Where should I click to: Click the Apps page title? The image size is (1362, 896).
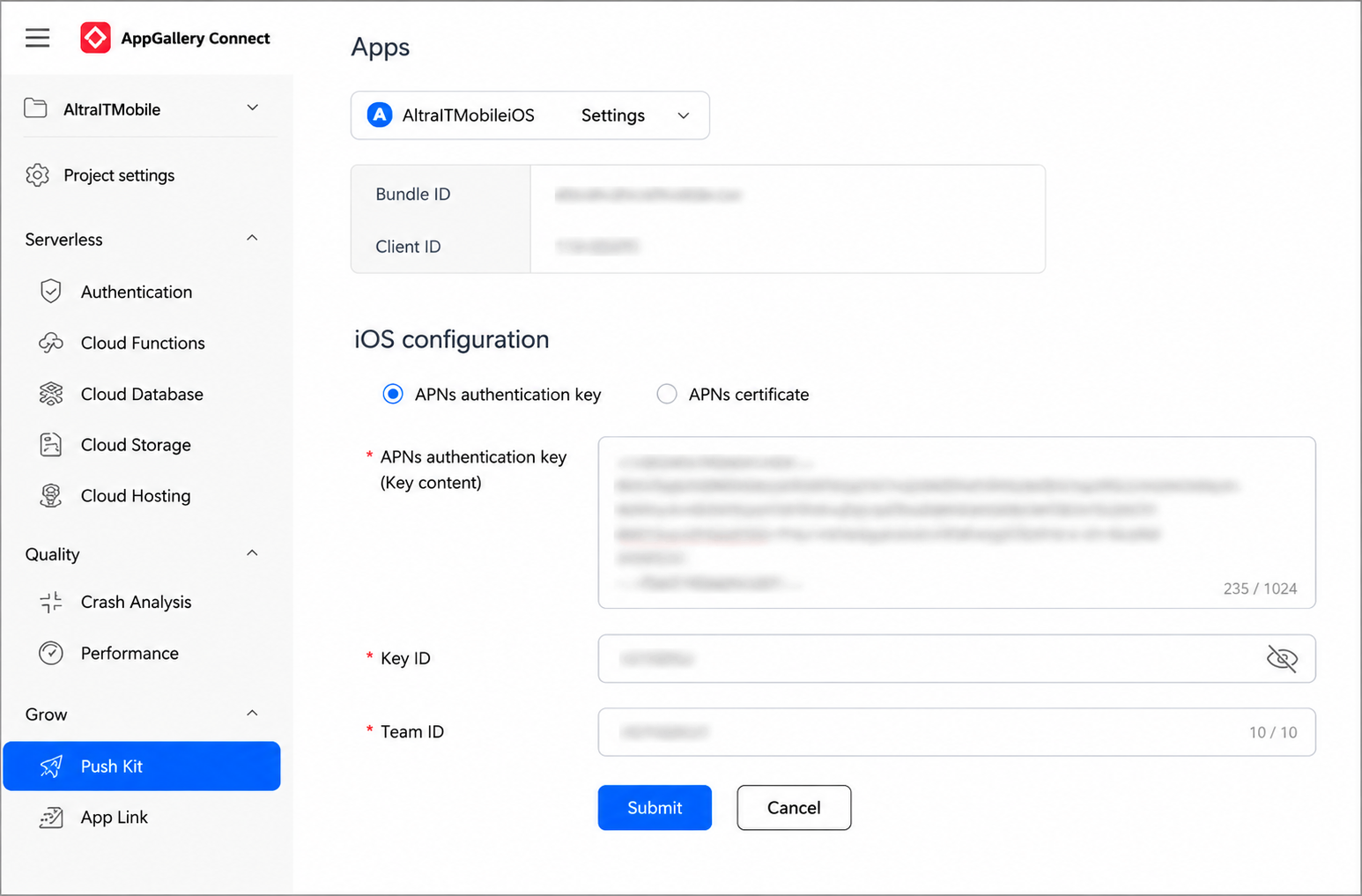[381, 47]
